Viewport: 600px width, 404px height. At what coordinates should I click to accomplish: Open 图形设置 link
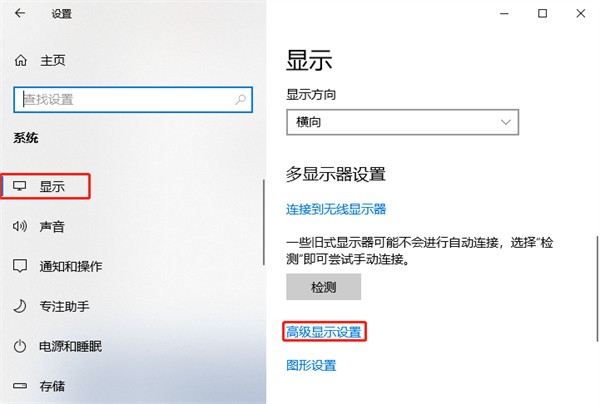tap(311, 365)
